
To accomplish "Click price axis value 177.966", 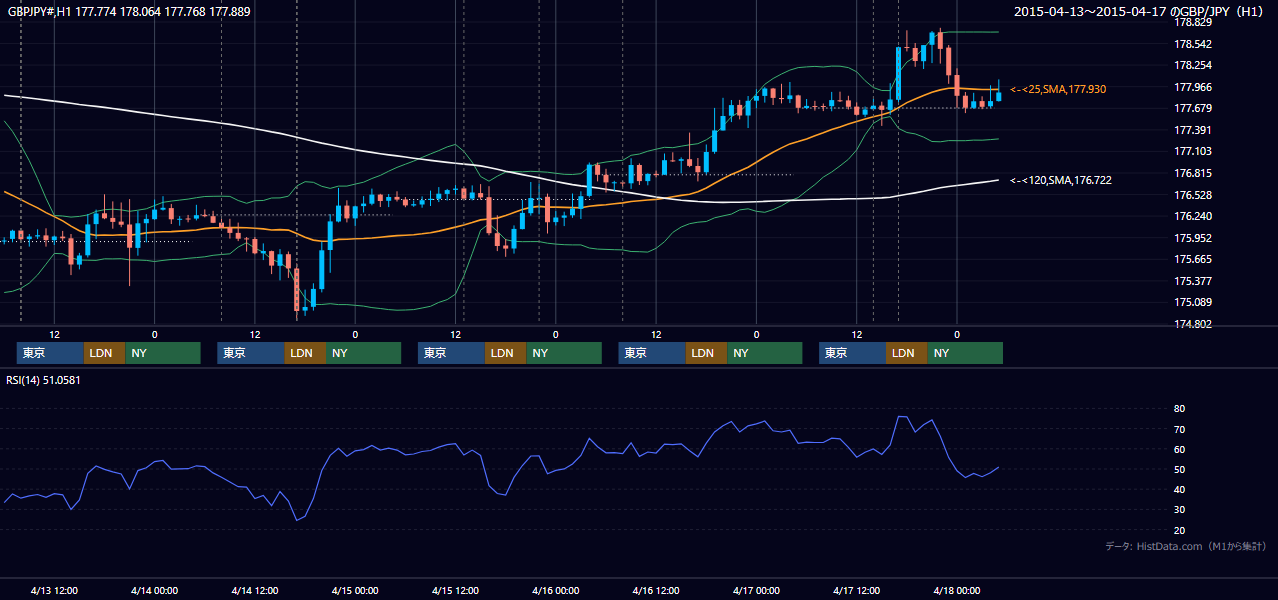I will click(x=1192, y=87).
